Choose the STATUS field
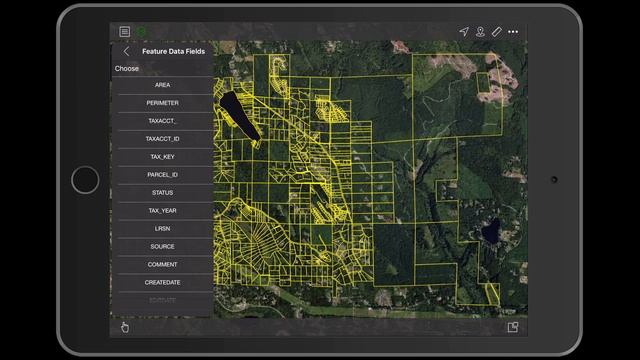 pos(162,193)
